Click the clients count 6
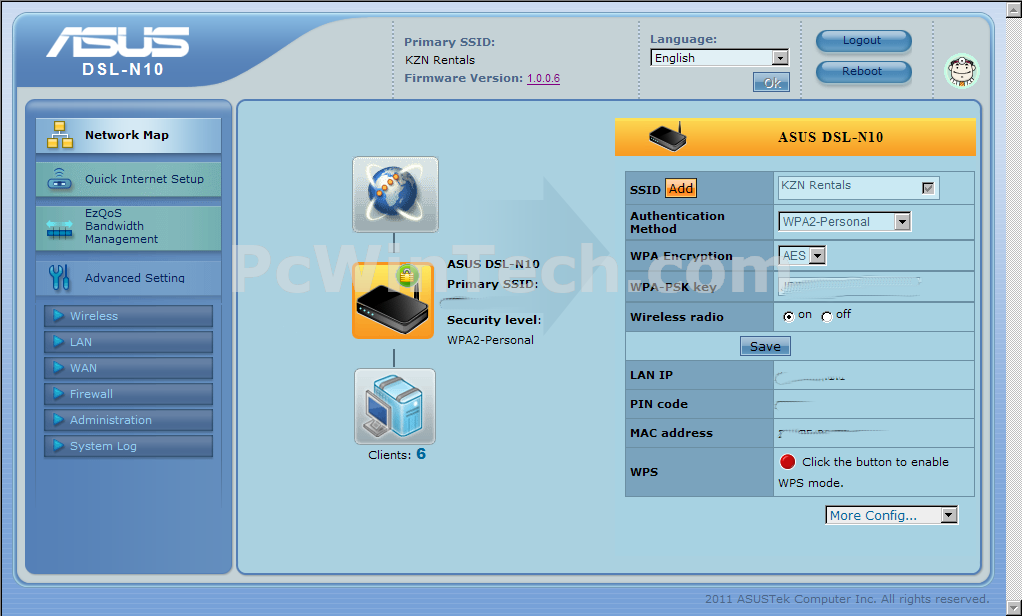 click(x=421, y=454)
